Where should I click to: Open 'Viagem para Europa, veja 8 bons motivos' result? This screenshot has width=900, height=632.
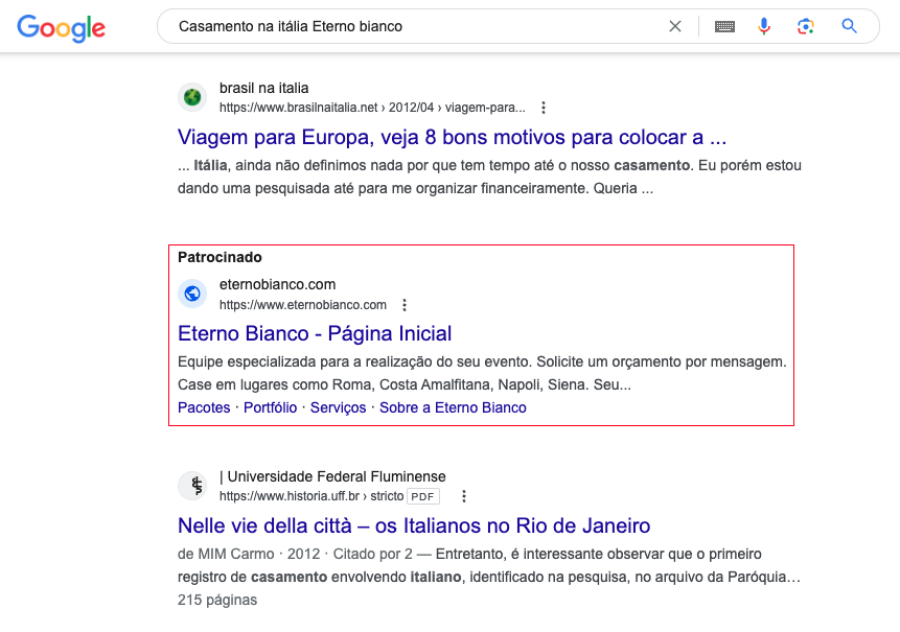[452, 137]
